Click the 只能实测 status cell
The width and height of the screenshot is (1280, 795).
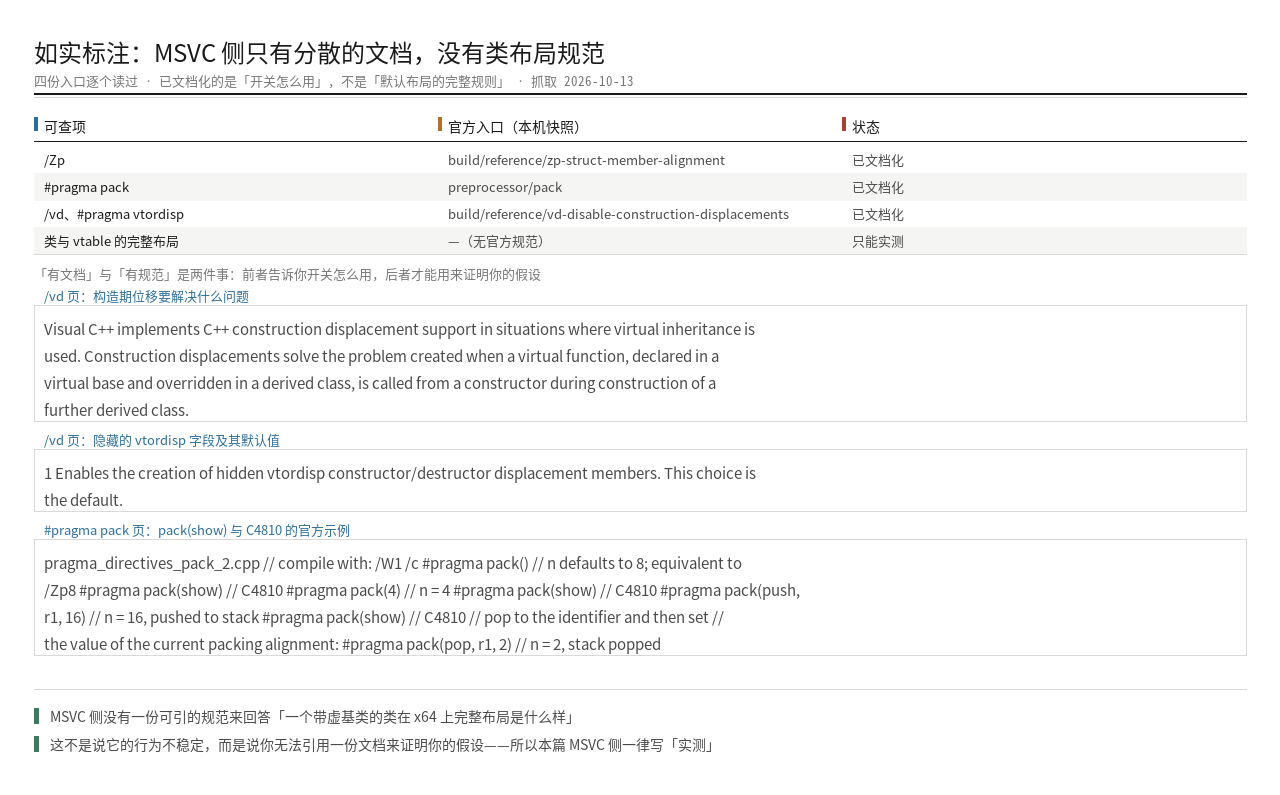(x=878, y=241)
